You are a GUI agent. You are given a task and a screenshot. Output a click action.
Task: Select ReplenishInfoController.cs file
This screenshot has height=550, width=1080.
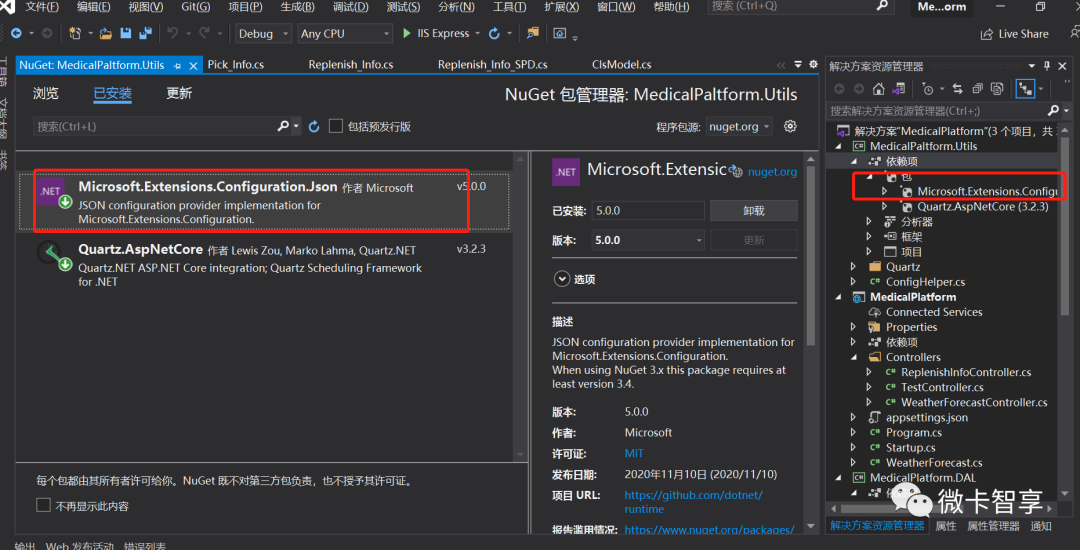[x=966, y=372]
